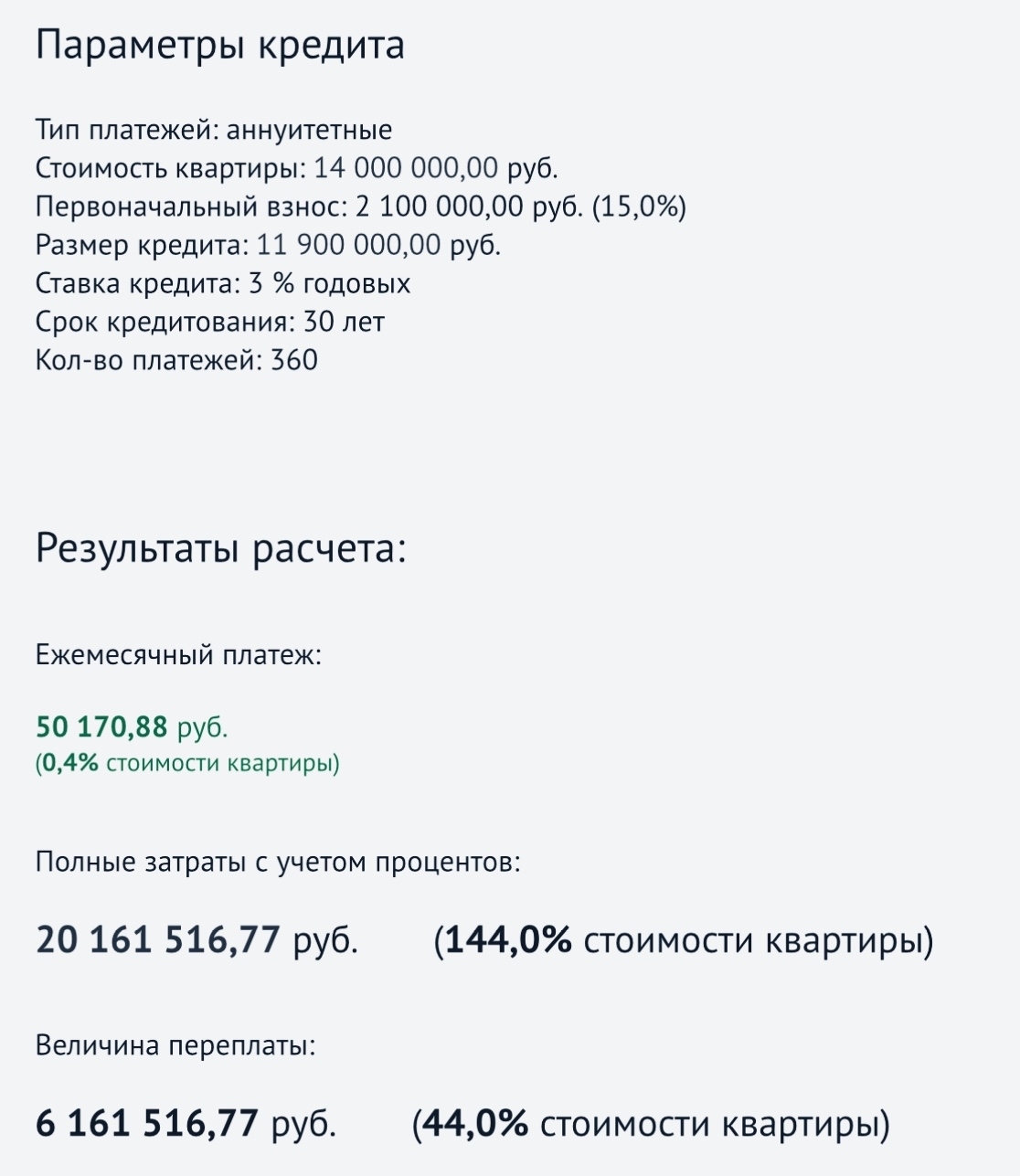Click the "Кол-во платежей: 360" line

click(x=176, y=360)
